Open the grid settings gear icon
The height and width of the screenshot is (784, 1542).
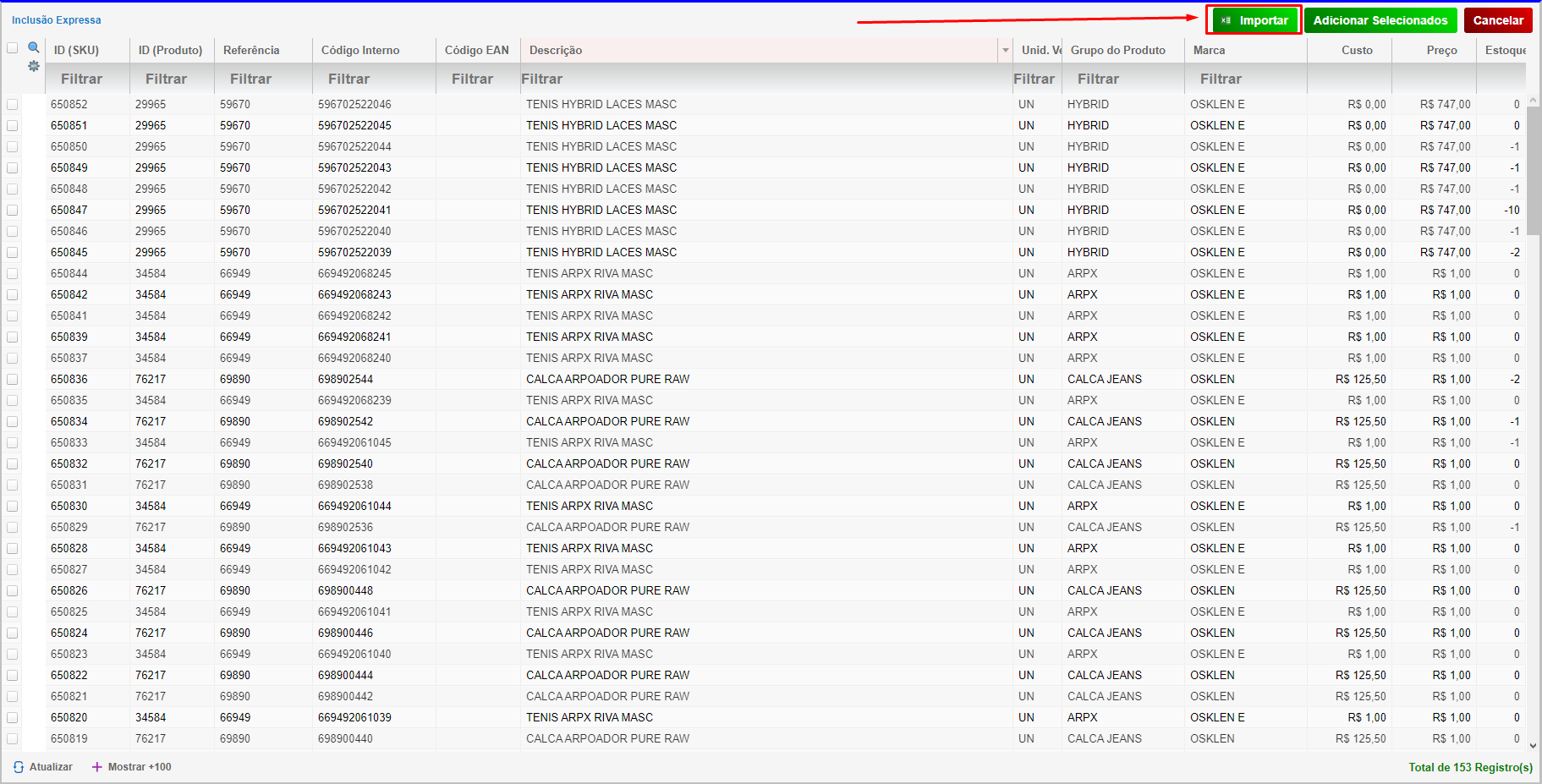(34, 66)
